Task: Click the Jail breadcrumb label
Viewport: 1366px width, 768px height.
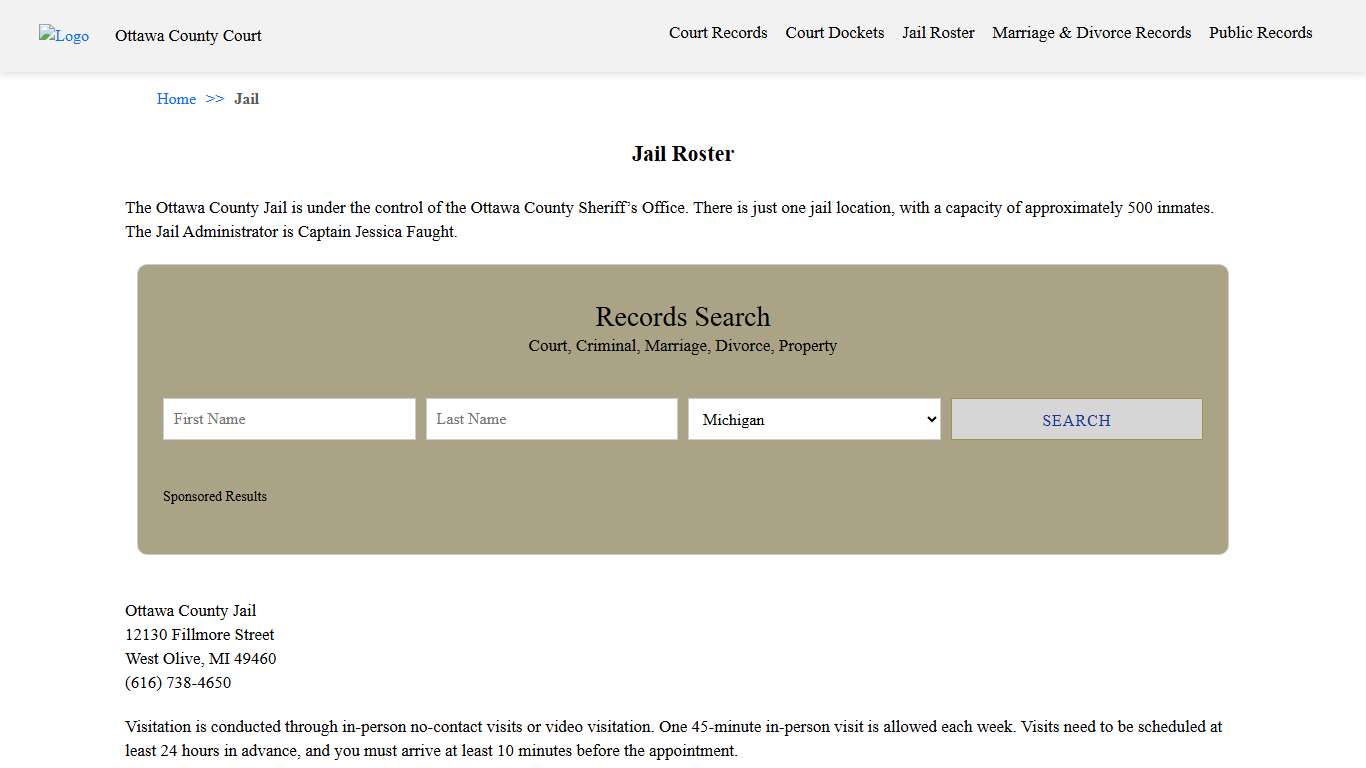Action: click(x=246, y=99)
